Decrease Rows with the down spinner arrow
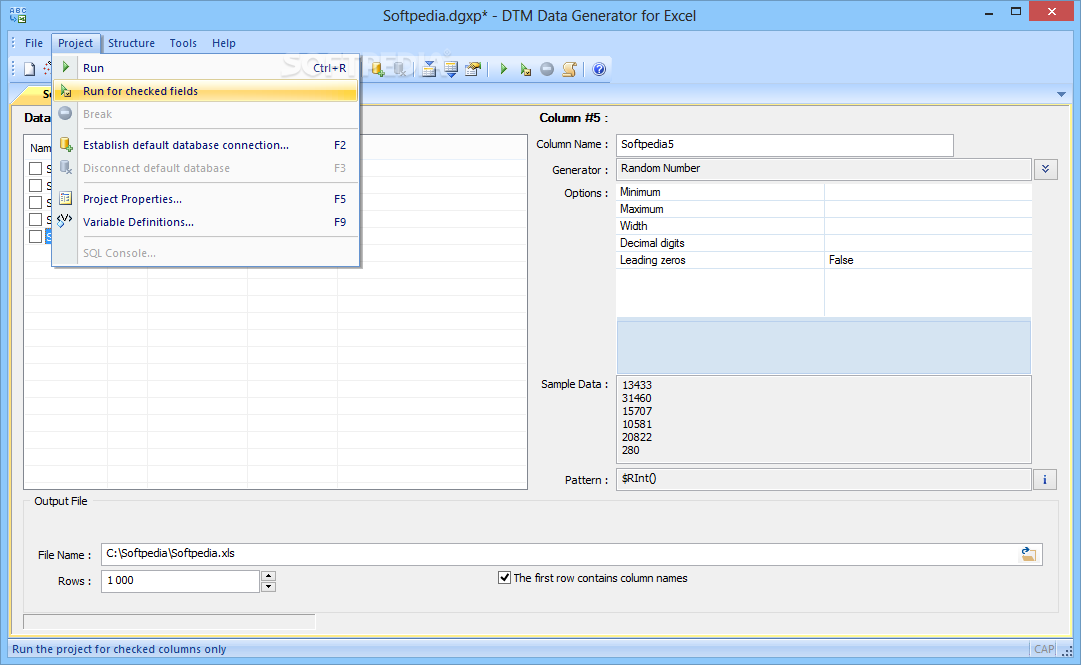 269,586
